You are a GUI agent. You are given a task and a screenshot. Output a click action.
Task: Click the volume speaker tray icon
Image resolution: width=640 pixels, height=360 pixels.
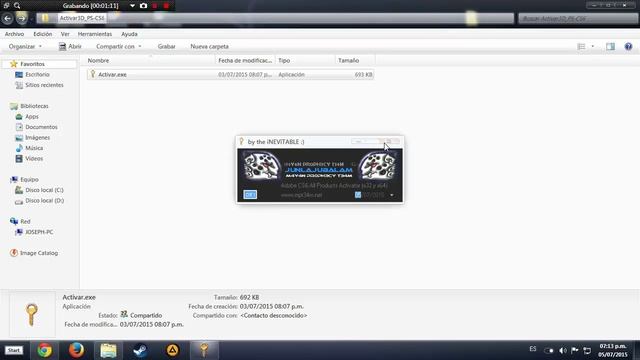[x=562, y=350]
